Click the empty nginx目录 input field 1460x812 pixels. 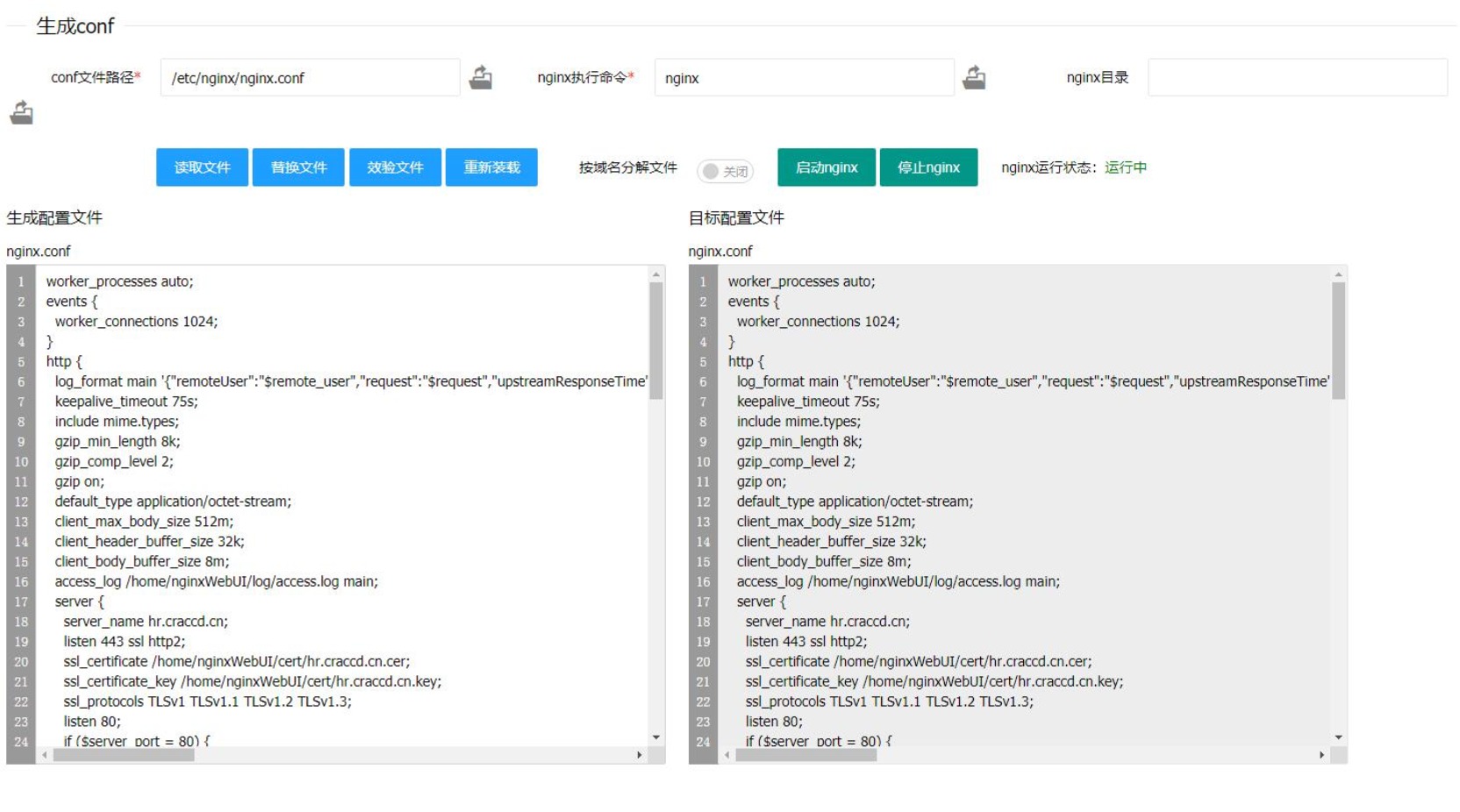tap(1297, 78)
